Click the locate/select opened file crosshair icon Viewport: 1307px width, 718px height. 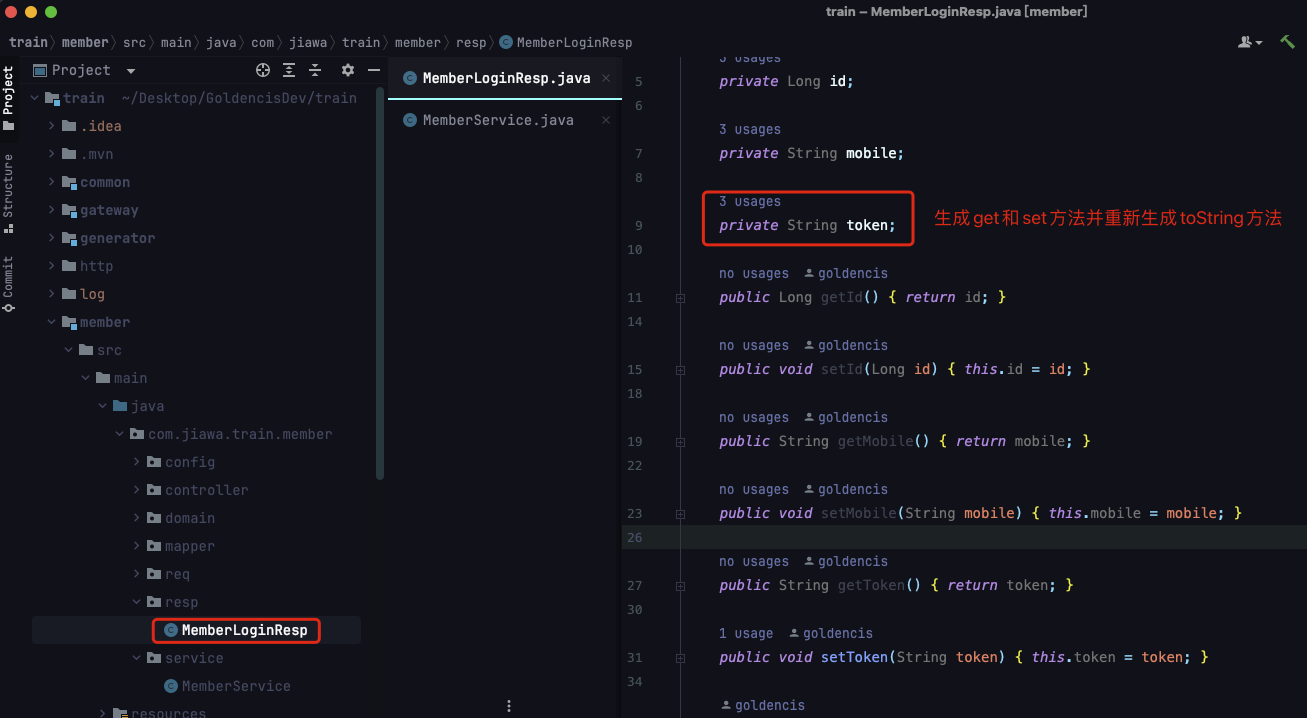point(263,70)
